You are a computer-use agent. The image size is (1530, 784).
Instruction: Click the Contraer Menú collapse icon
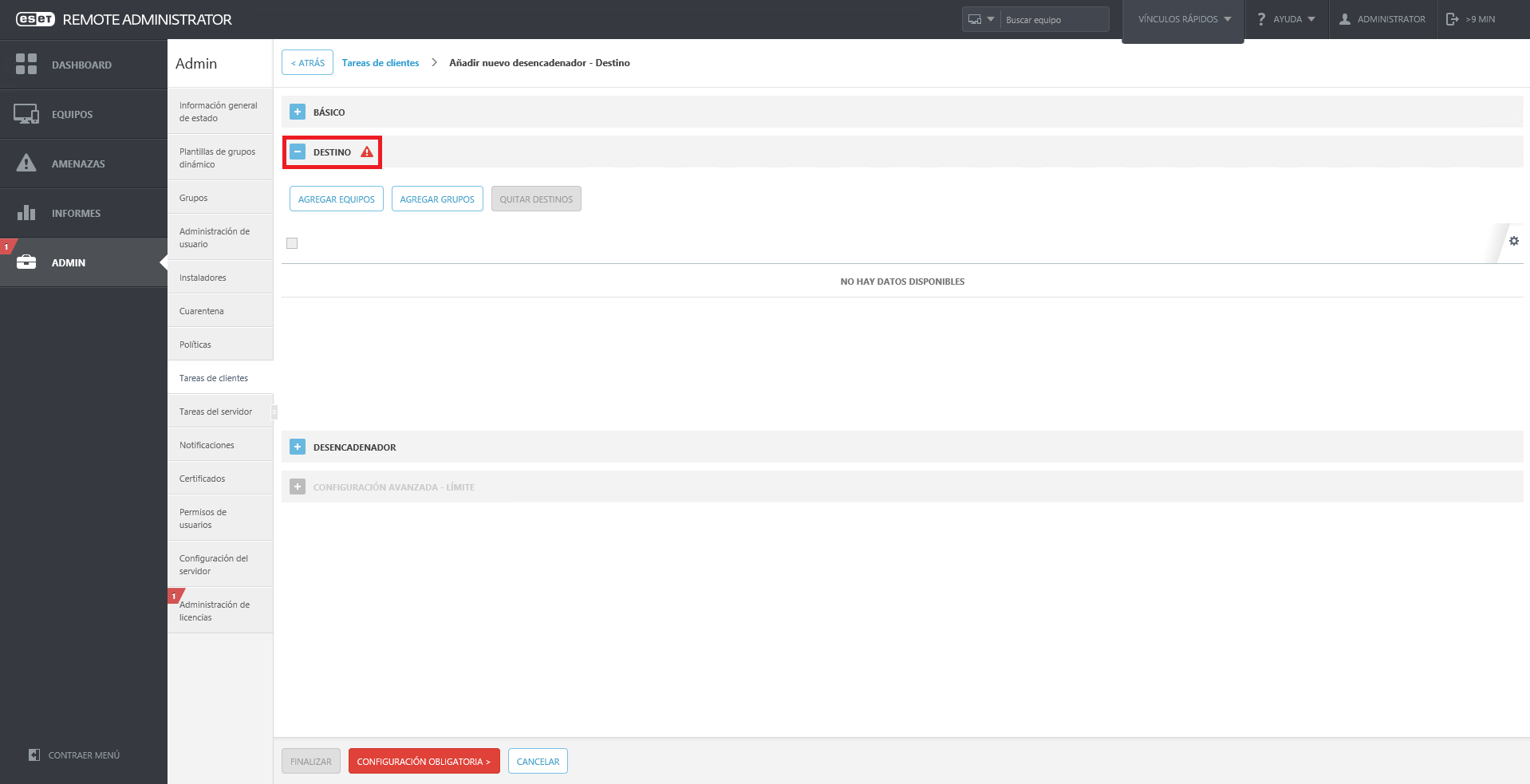coord(34,754)
